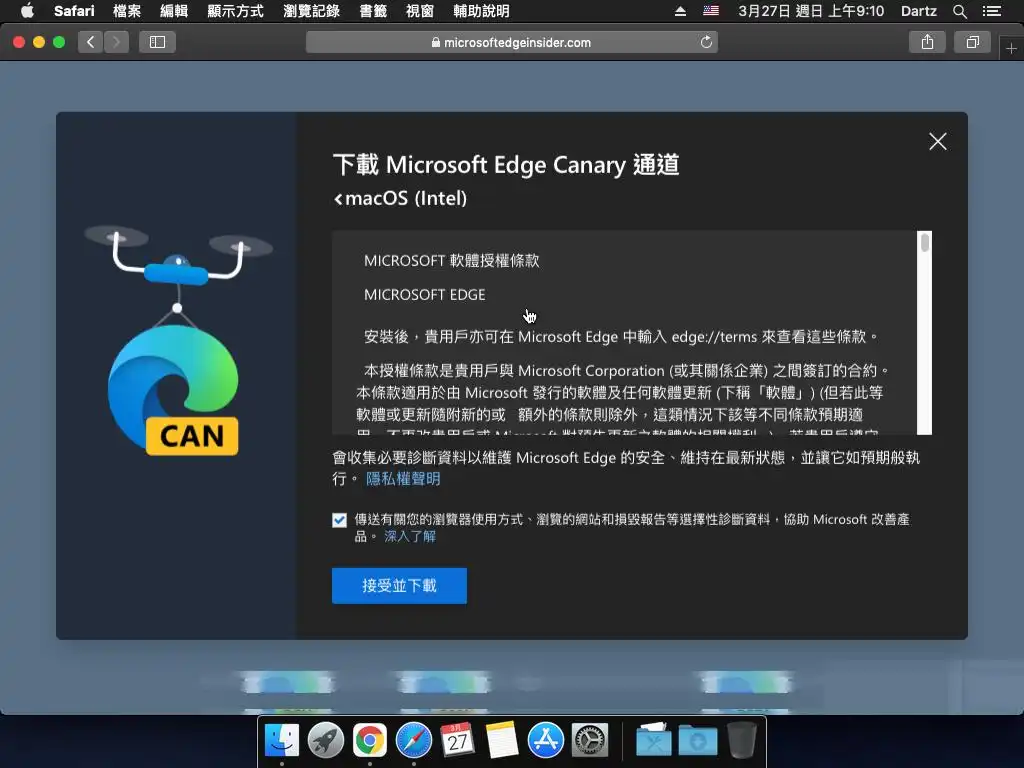Open Google Chrome from the Dock
Viewport: 1024px width, 768px height.
370,741
